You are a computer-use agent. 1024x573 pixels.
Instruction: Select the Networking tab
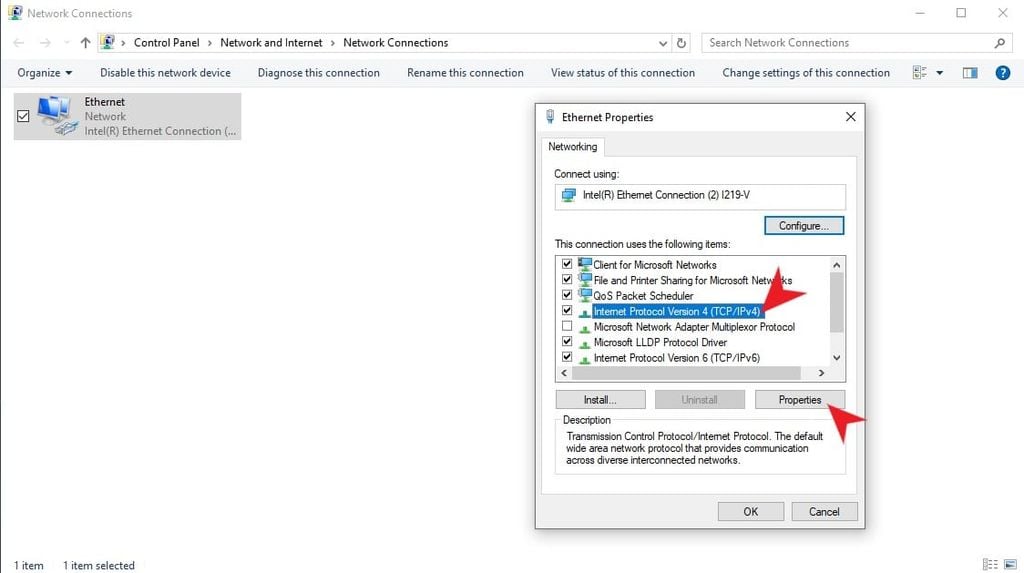(572, 146)
